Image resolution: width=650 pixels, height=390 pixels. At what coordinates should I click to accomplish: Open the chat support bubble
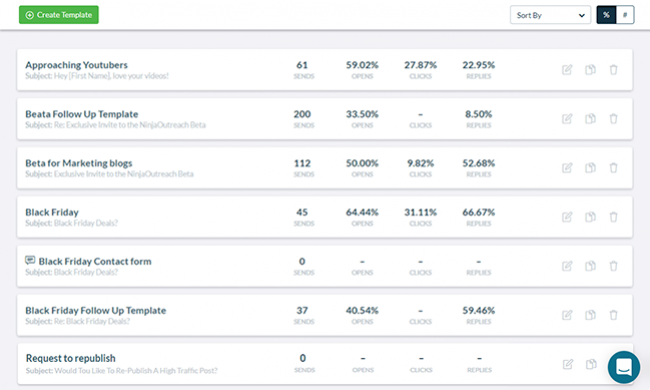(624, 367)
